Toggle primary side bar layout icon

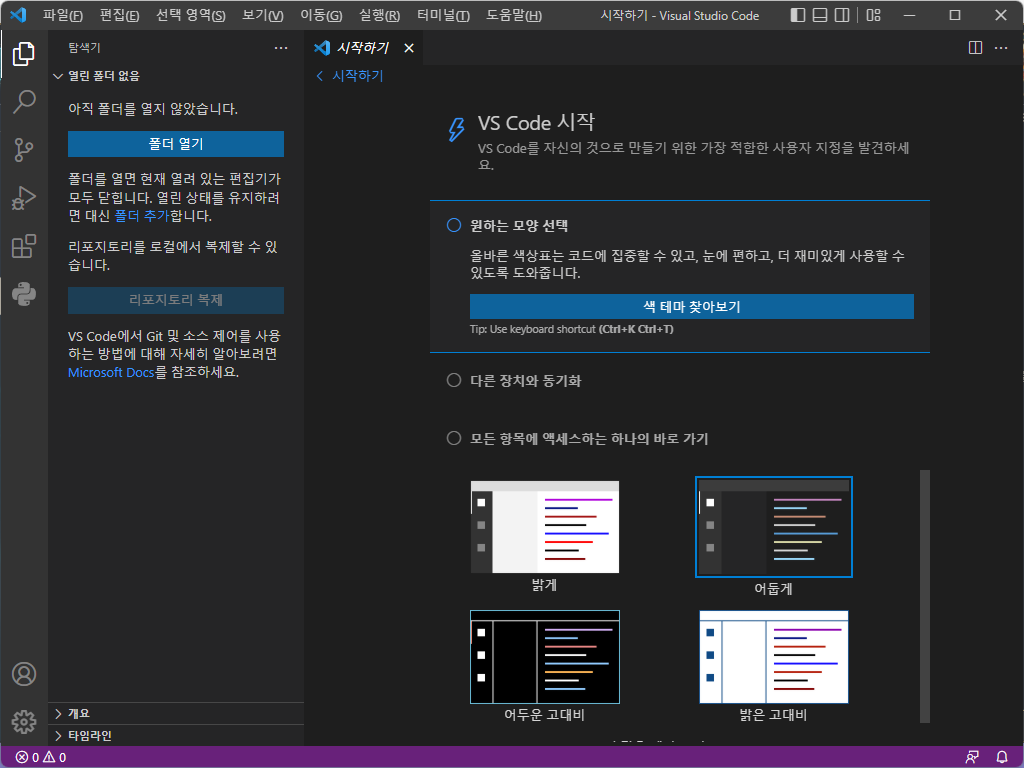797,15
